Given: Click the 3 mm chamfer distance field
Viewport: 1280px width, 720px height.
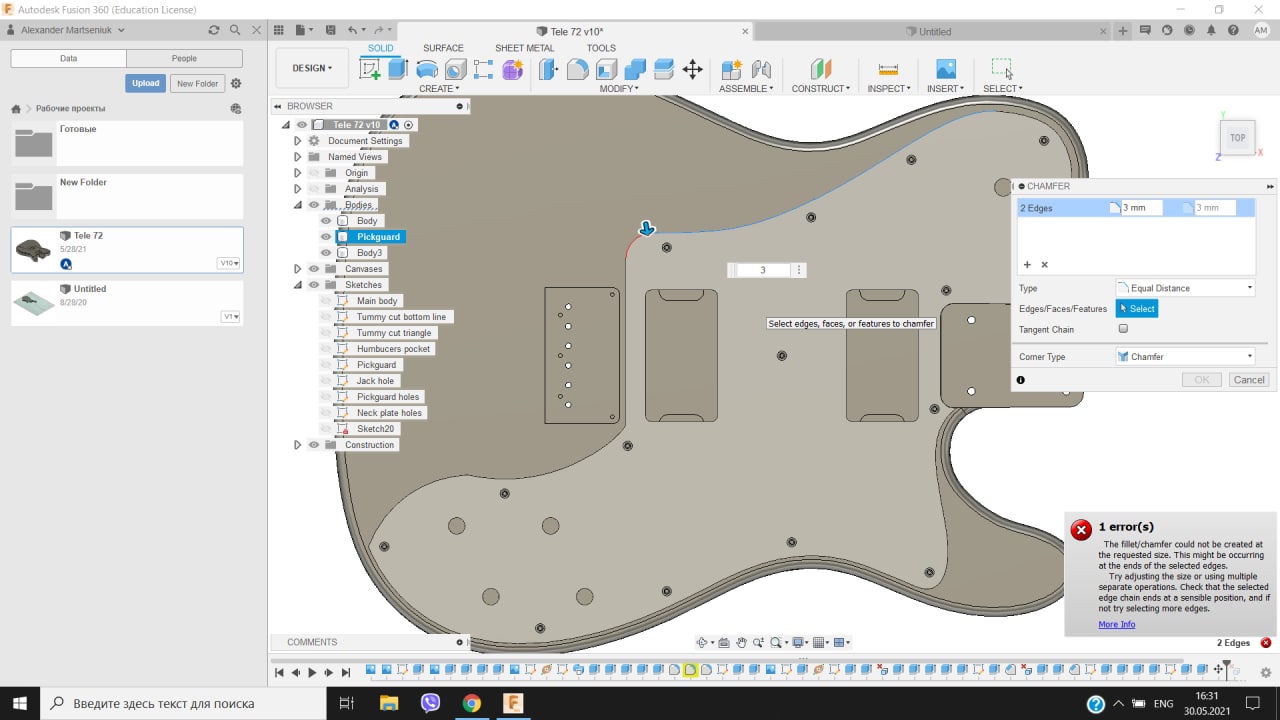Looking at the screenshot, I should pos(1140,208).
